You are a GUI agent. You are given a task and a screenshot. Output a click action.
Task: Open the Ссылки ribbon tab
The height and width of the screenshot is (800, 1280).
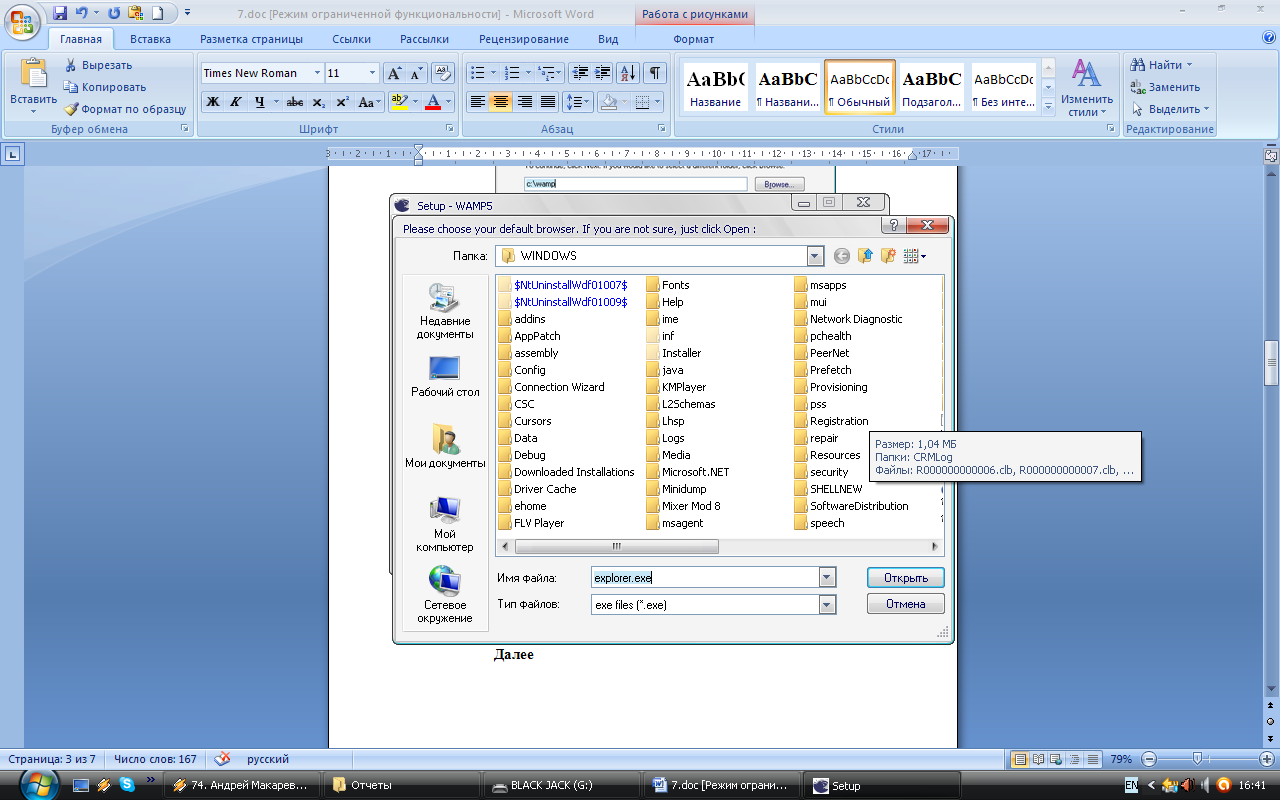click(x=351, y=39)
